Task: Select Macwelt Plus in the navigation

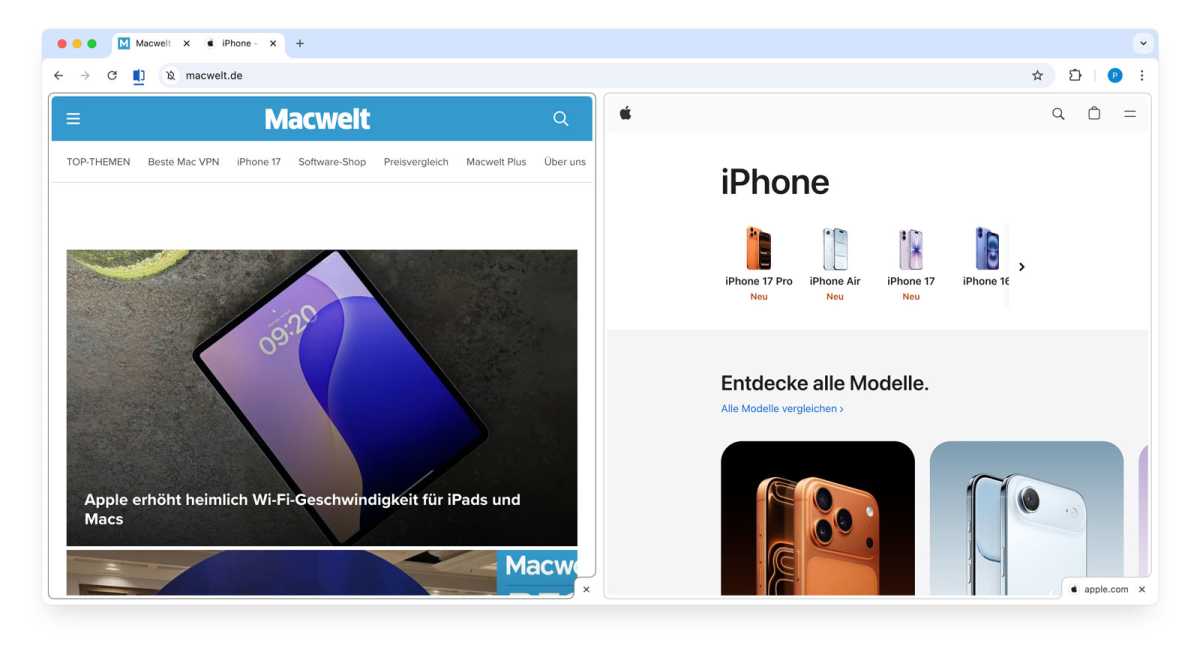Action: coord(495,161)
